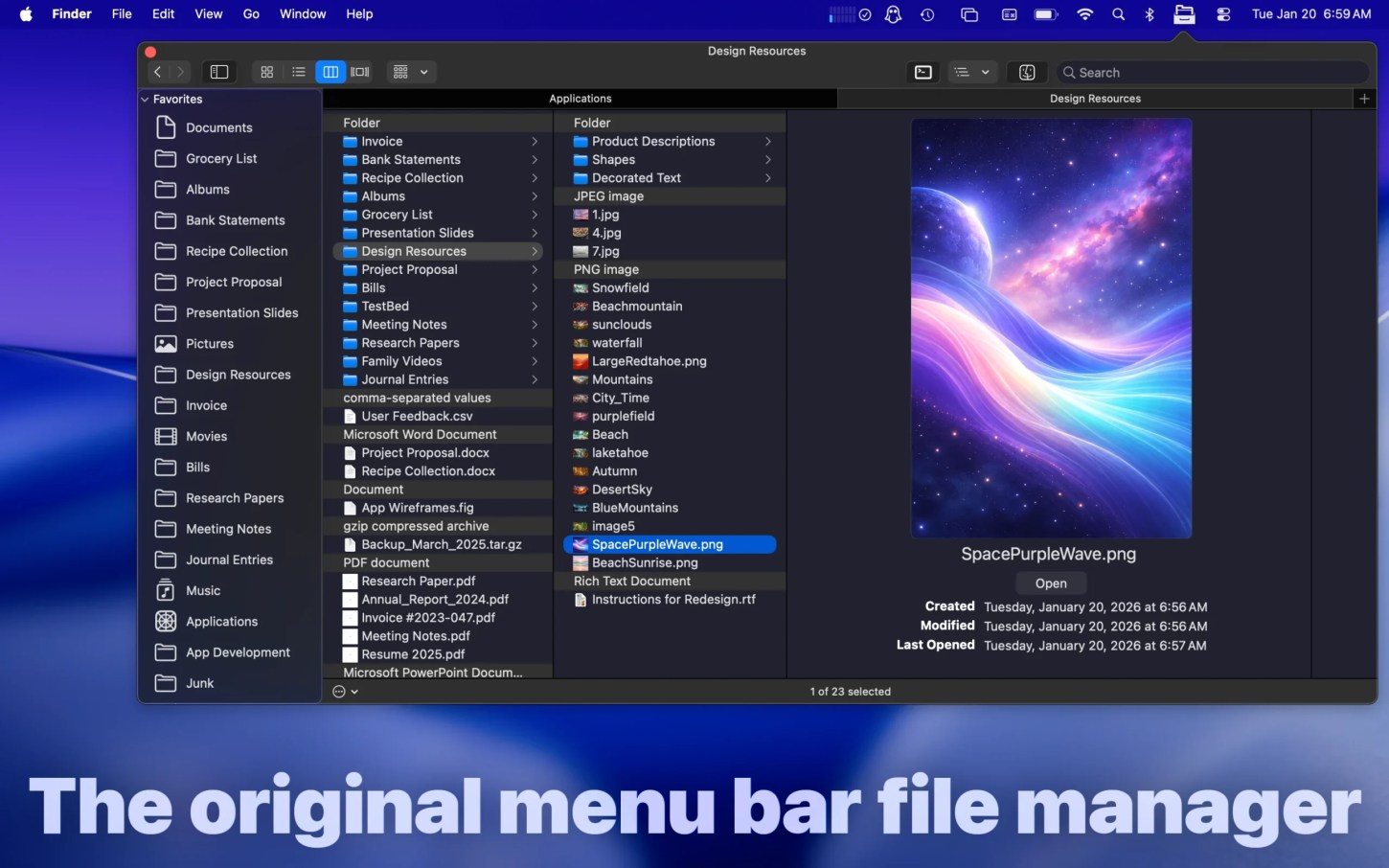Create a new tab with the plus button
Screen dimensions: 1389x868
click(x=1364, y=98)
